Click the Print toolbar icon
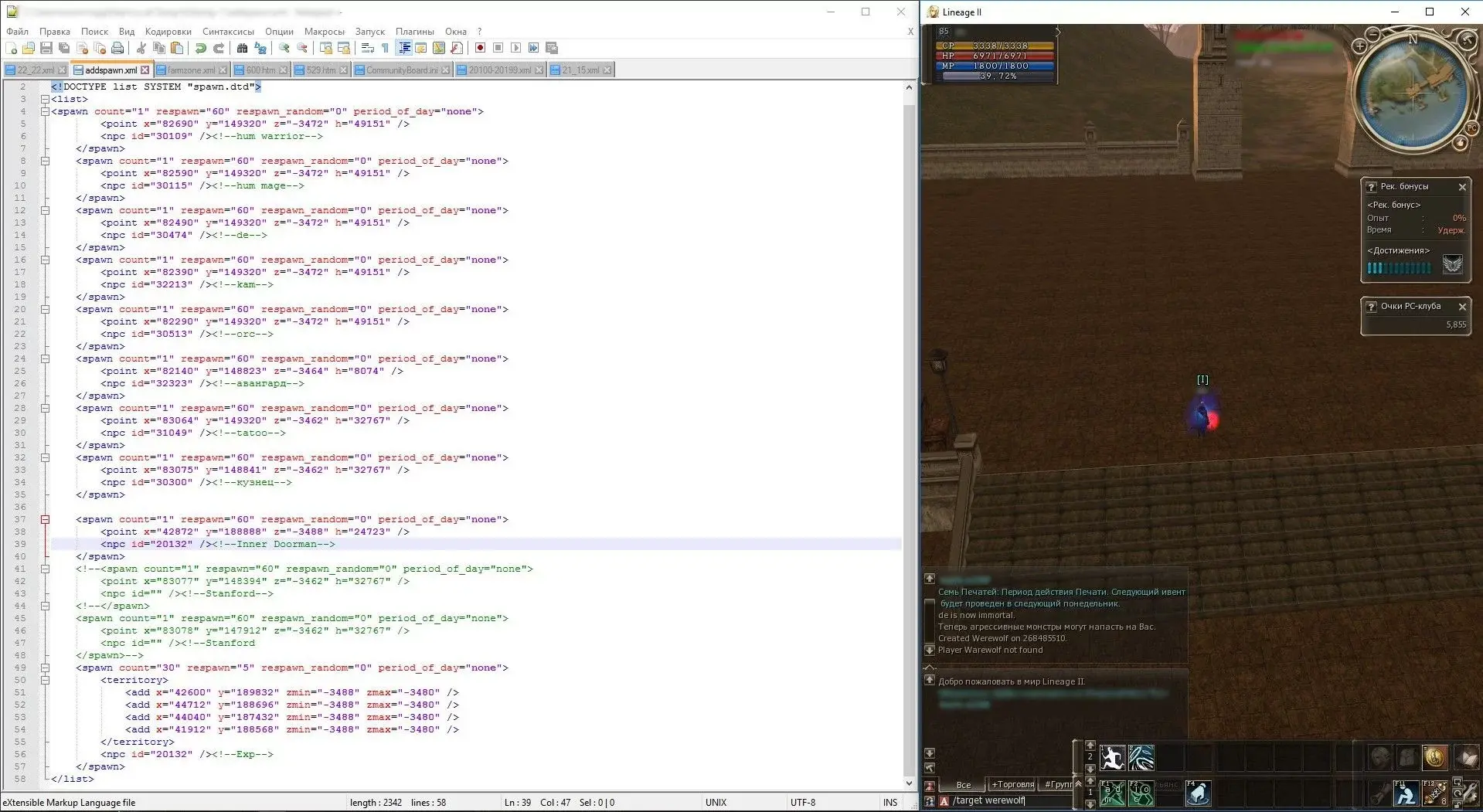Image resolution: width=1483 pixels, height=812 pixels. (117, 48)
